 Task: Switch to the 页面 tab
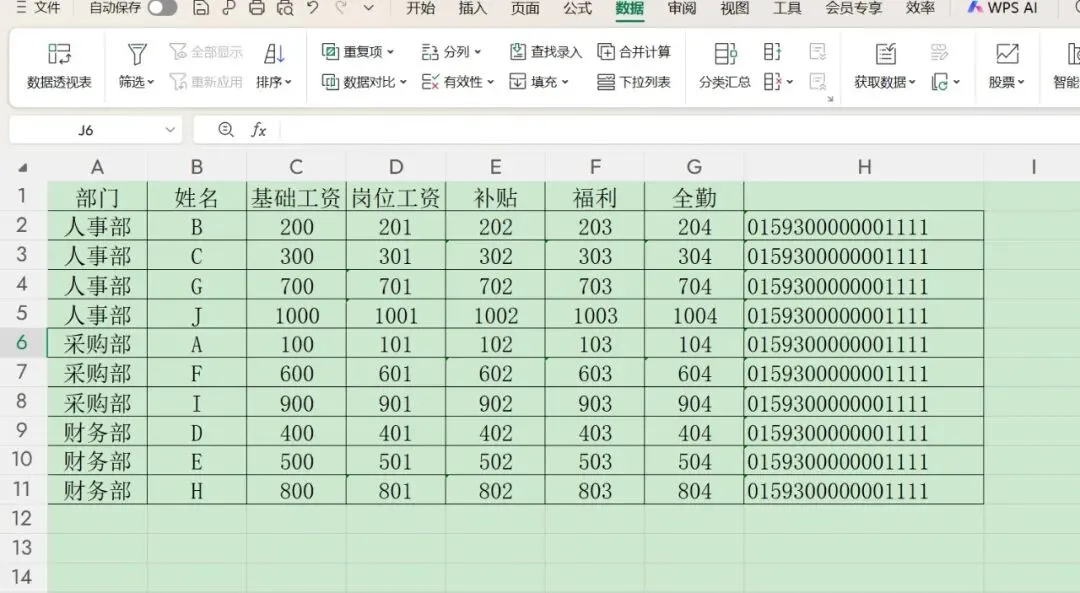(525, 8)
